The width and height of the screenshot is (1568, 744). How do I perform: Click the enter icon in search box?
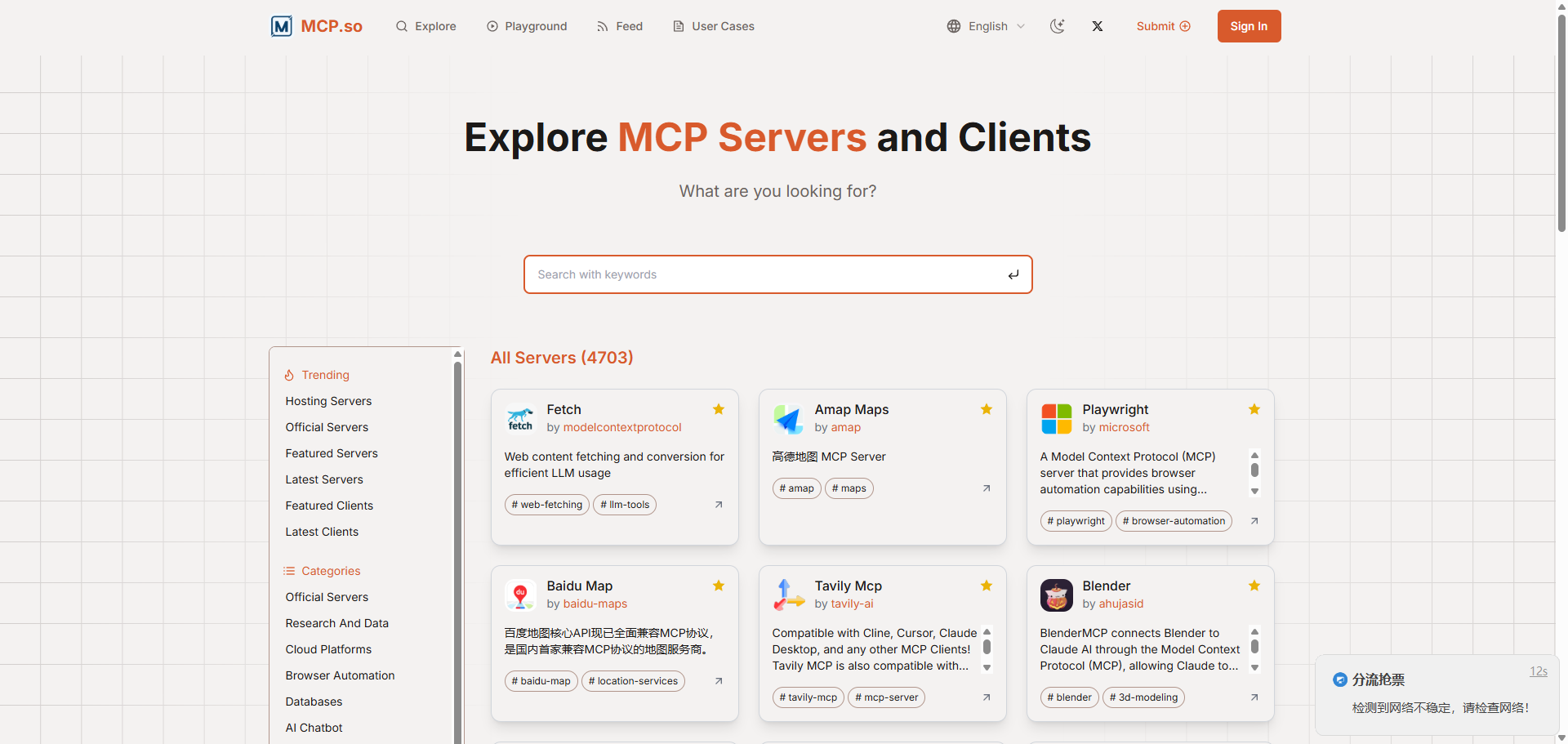pyautogui.click(x=1013, y=274)
